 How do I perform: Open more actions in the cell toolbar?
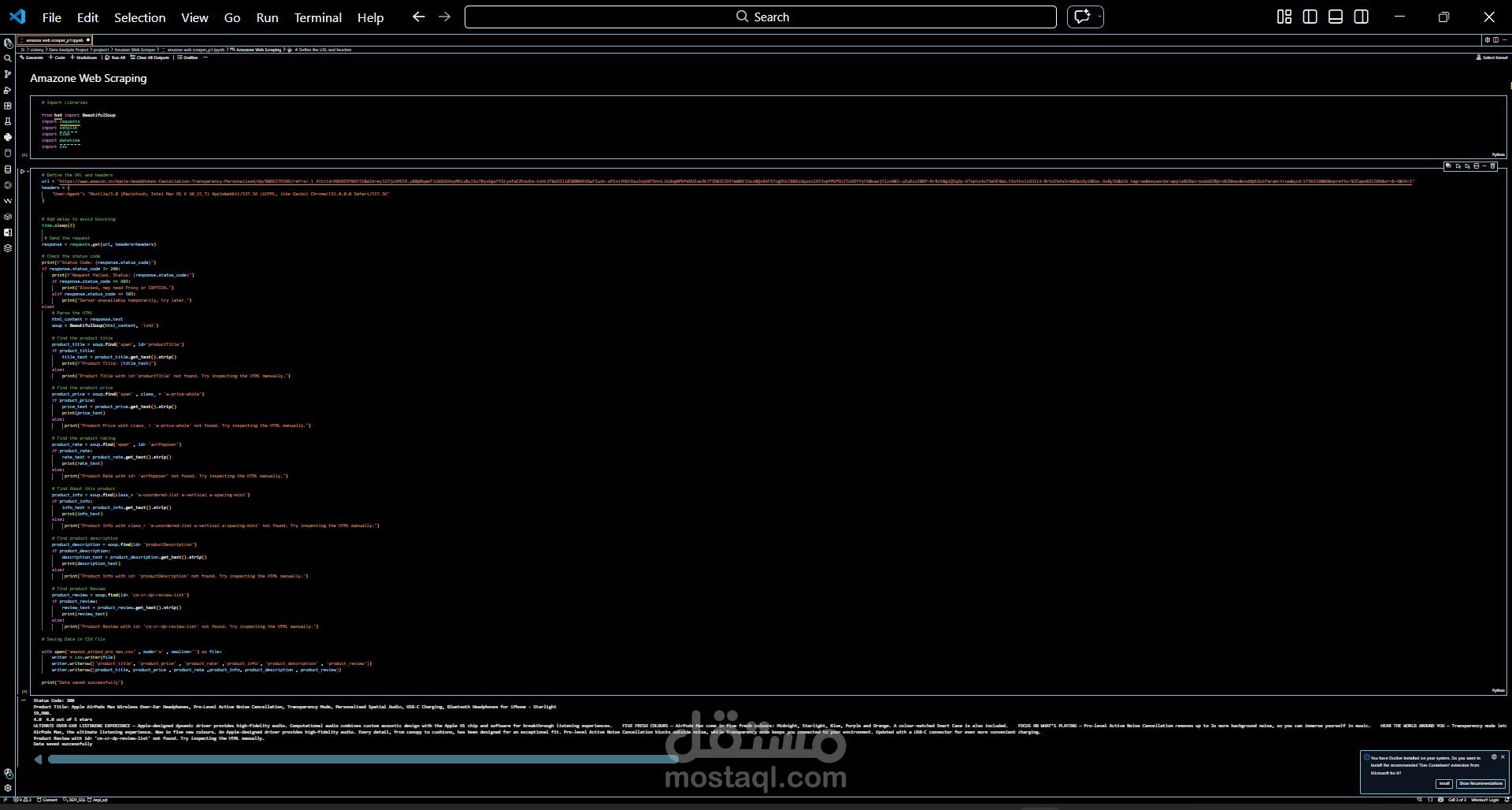1484,165
